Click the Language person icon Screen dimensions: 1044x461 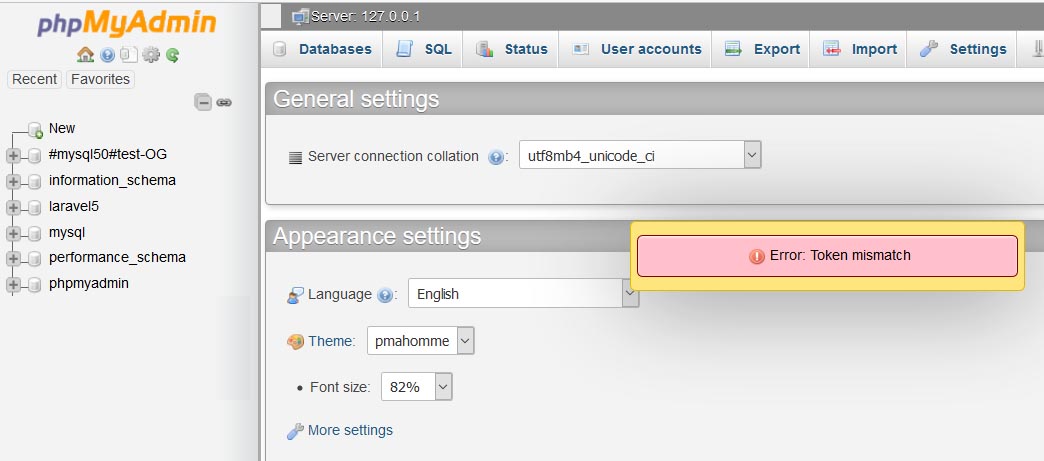coord(295,295)
